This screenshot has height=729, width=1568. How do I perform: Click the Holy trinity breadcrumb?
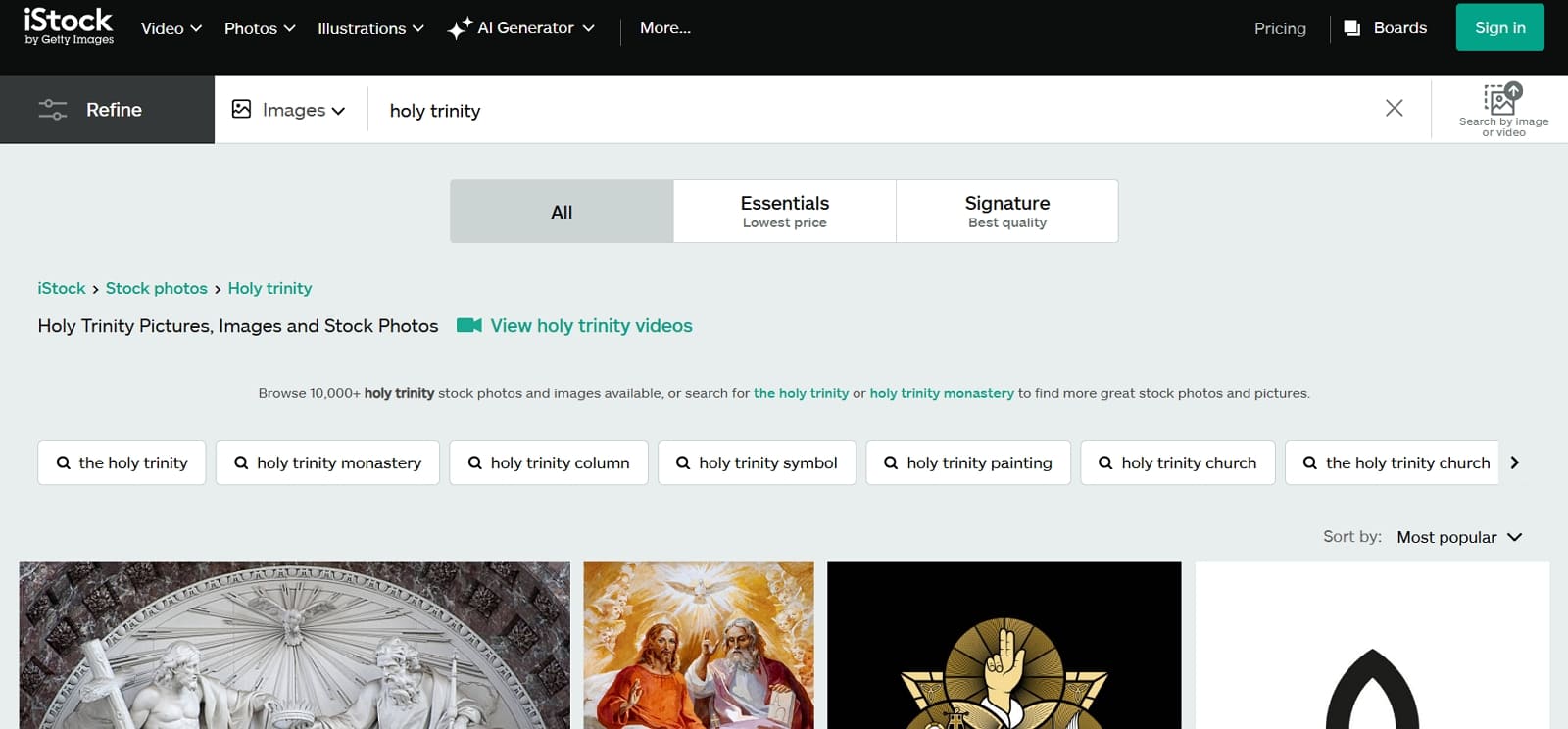(269, 288)
